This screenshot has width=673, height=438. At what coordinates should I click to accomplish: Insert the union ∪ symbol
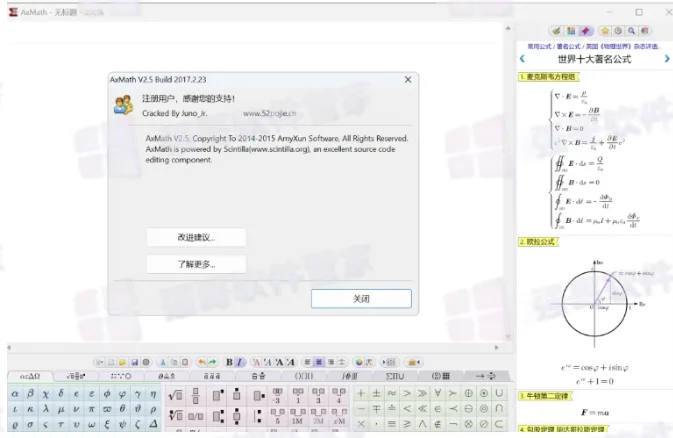coord(499,393)
